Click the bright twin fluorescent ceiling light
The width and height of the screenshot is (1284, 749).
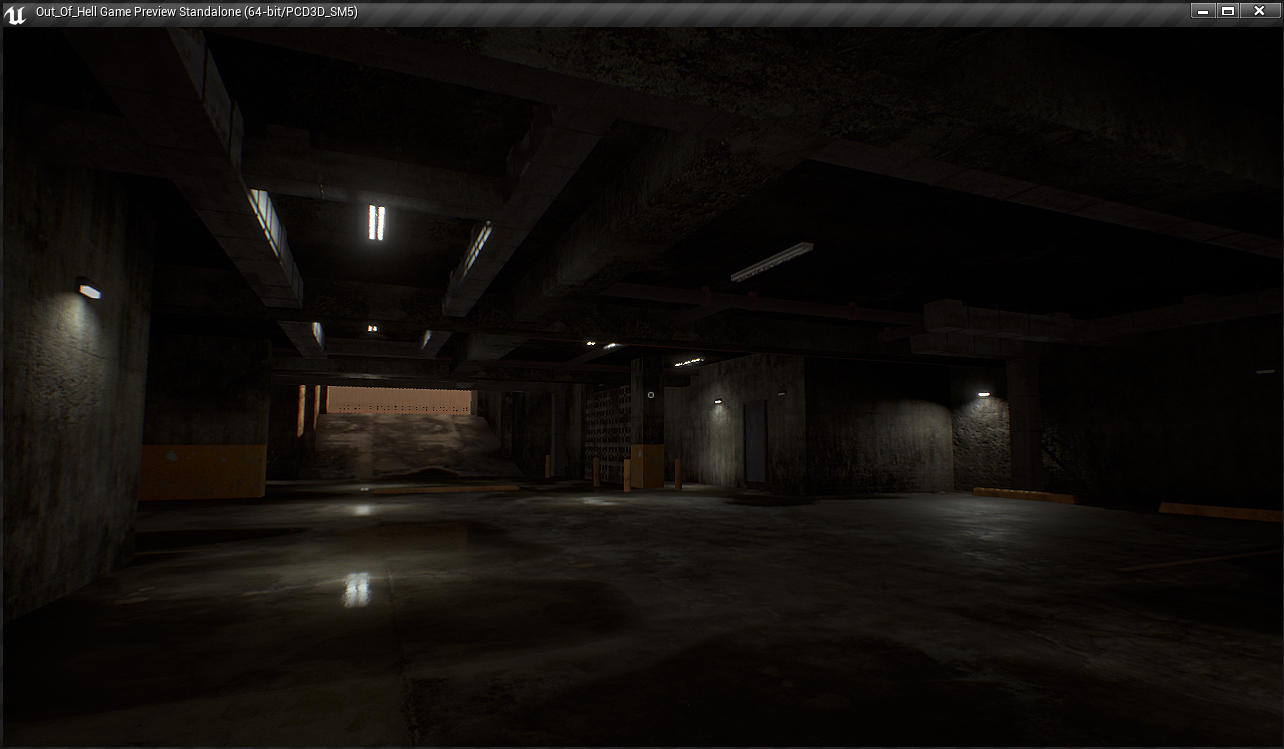pyautogui.click(x=376, y=222)
